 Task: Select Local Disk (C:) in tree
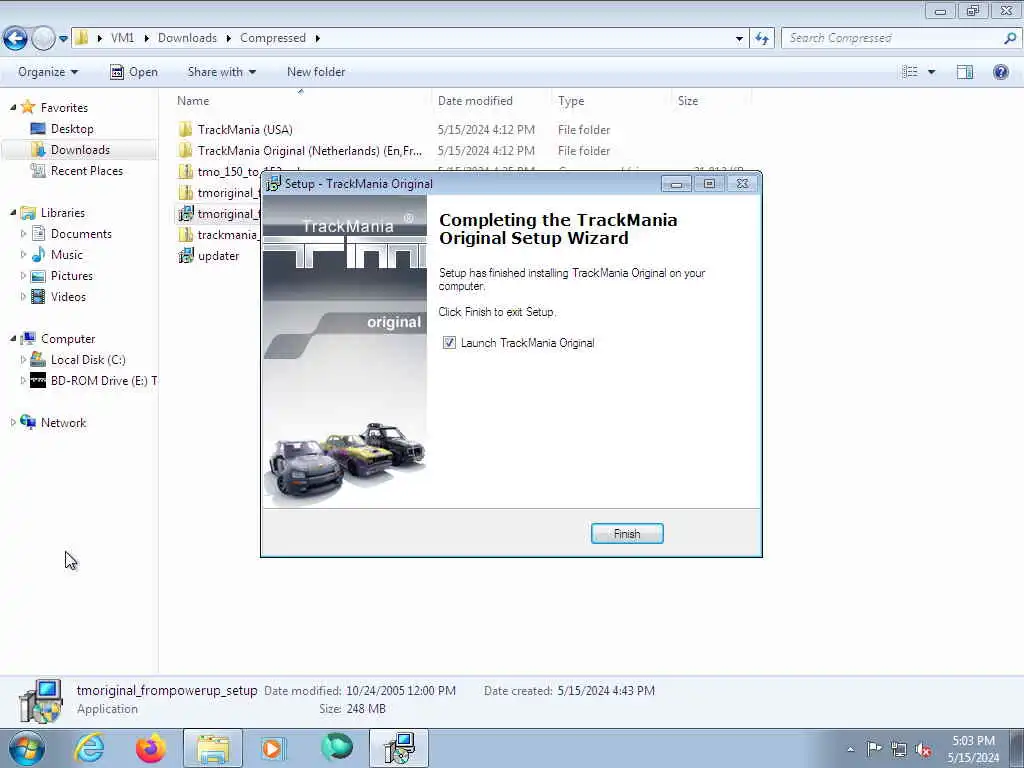click(88, 359)
